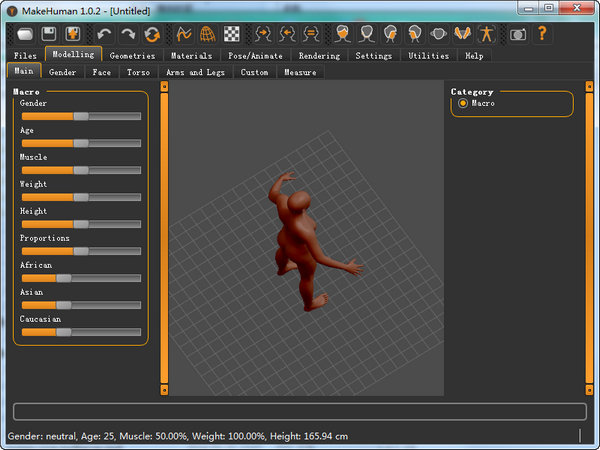Toggle wireframe mesh display

pyautogui.click(x=208, y=34)
